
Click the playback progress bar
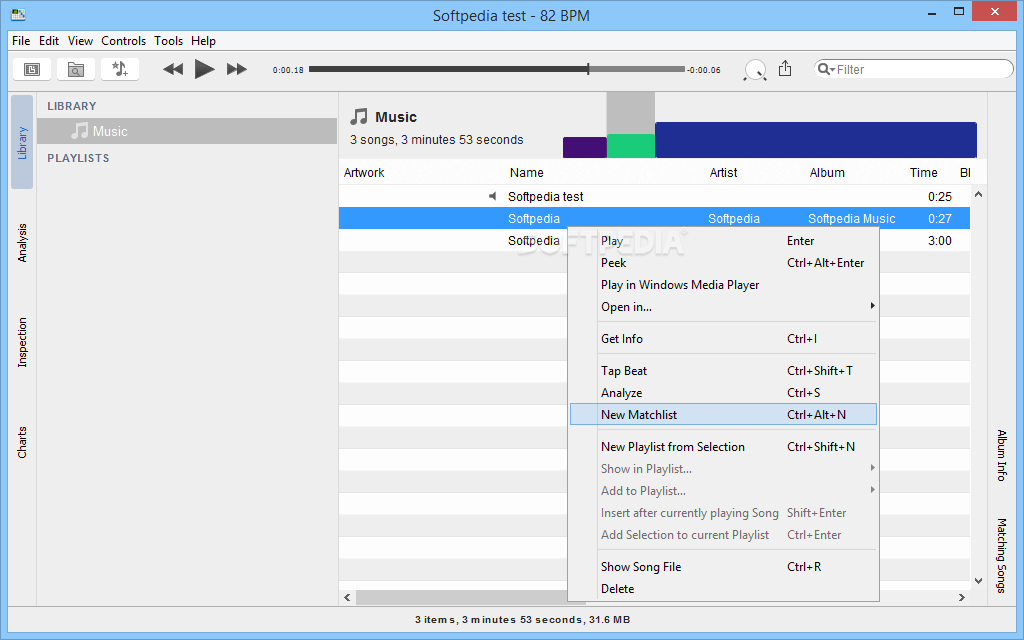point(496,69)
